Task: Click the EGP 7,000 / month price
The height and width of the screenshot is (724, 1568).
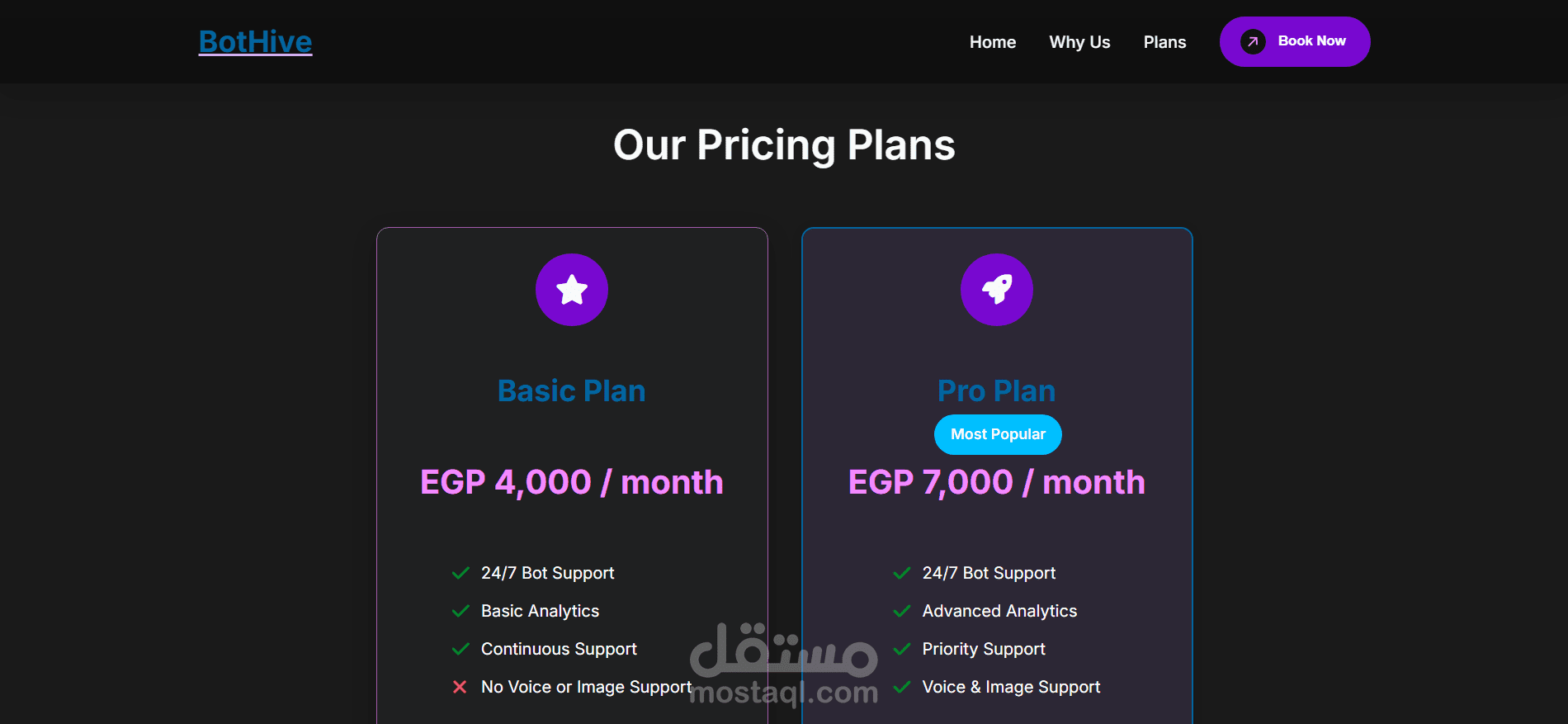Action: point(996,482)
